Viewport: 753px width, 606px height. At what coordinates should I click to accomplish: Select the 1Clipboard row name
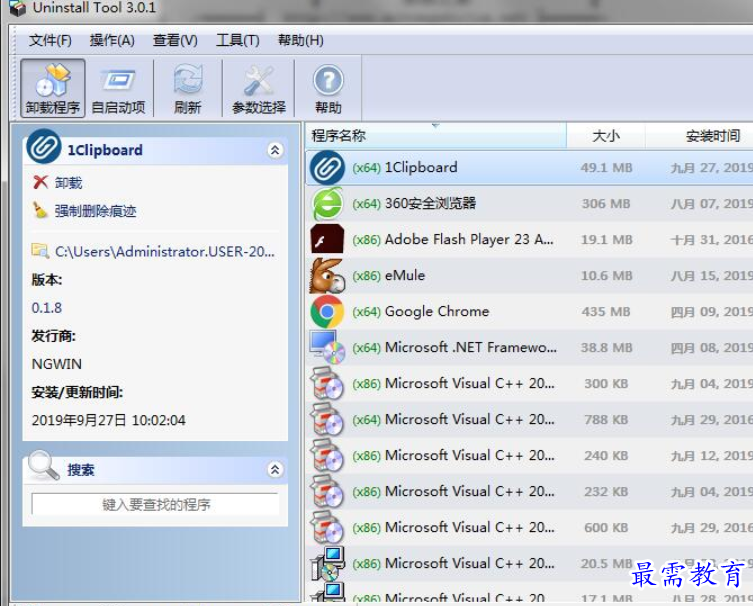click(x=421, y=167)
